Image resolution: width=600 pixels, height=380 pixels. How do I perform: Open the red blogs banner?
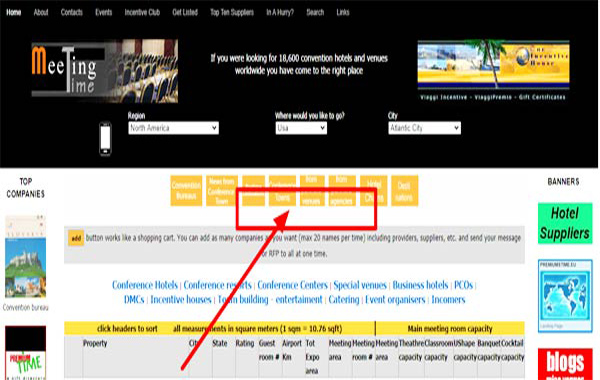coord(565,364)
